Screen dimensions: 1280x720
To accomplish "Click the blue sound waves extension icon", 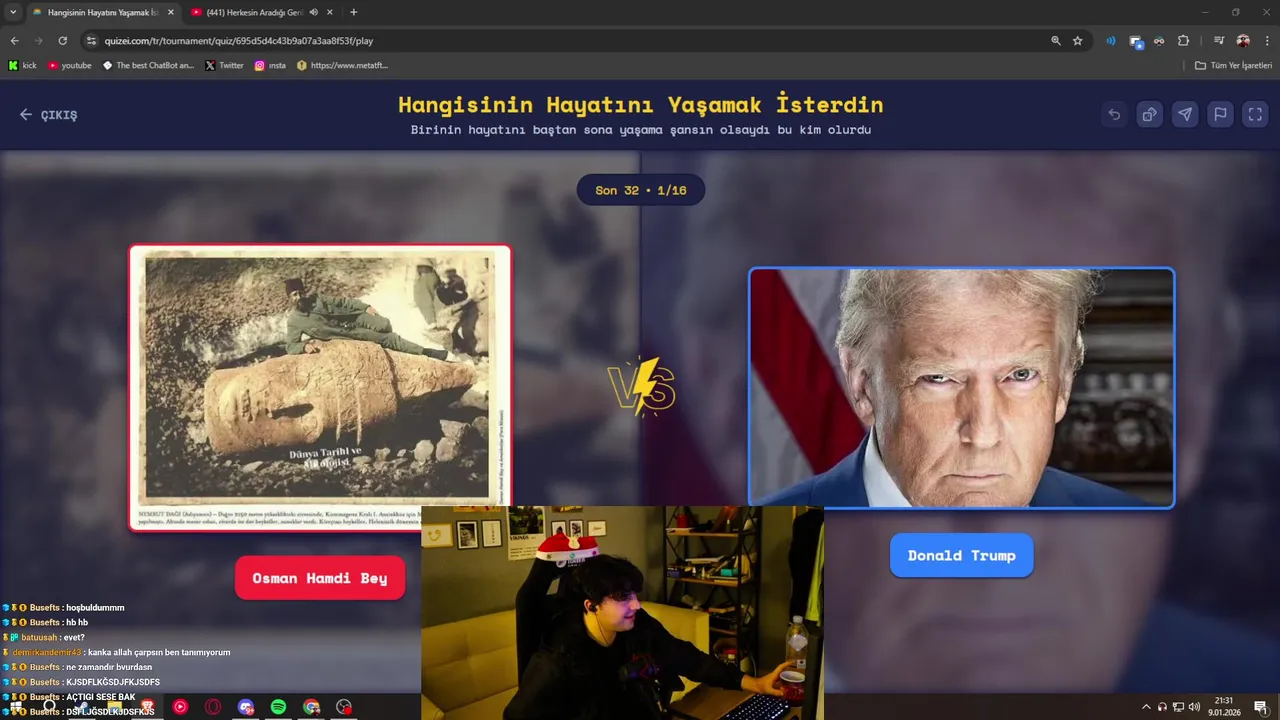I will [x=1110, y=41].
